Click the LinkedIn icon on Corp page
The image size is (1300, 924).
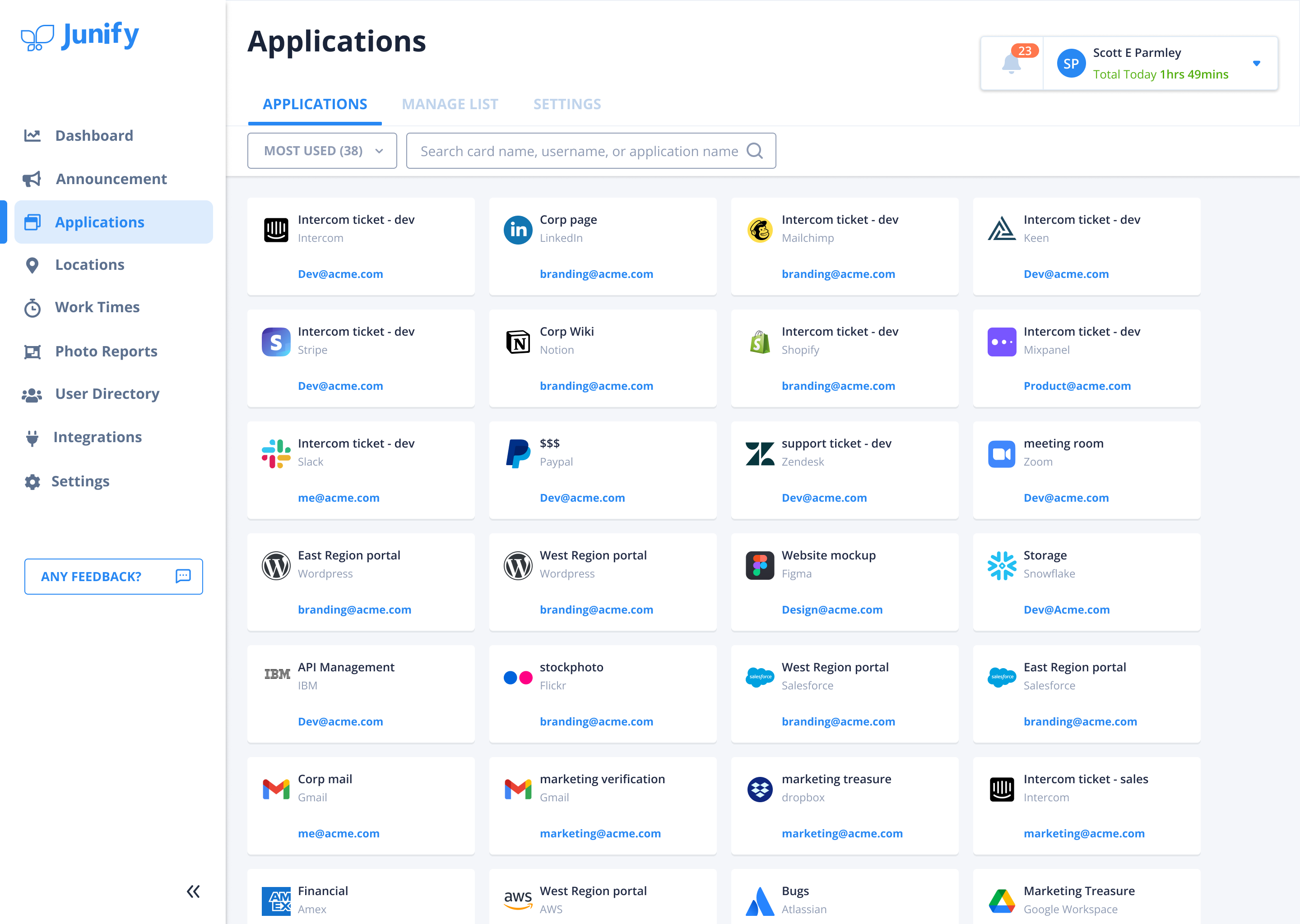518,230
